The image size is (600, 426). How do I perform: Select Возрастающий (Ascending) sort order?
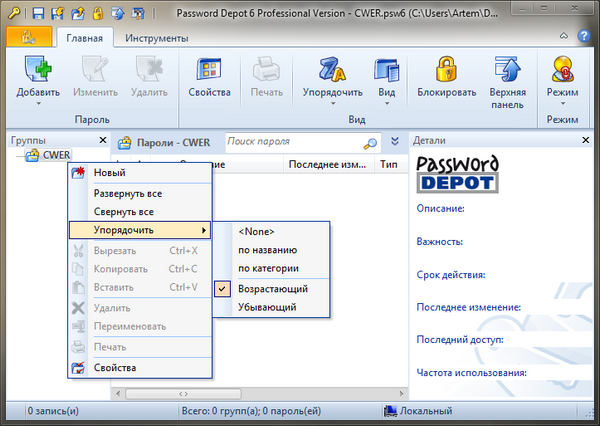pos(272,288)
